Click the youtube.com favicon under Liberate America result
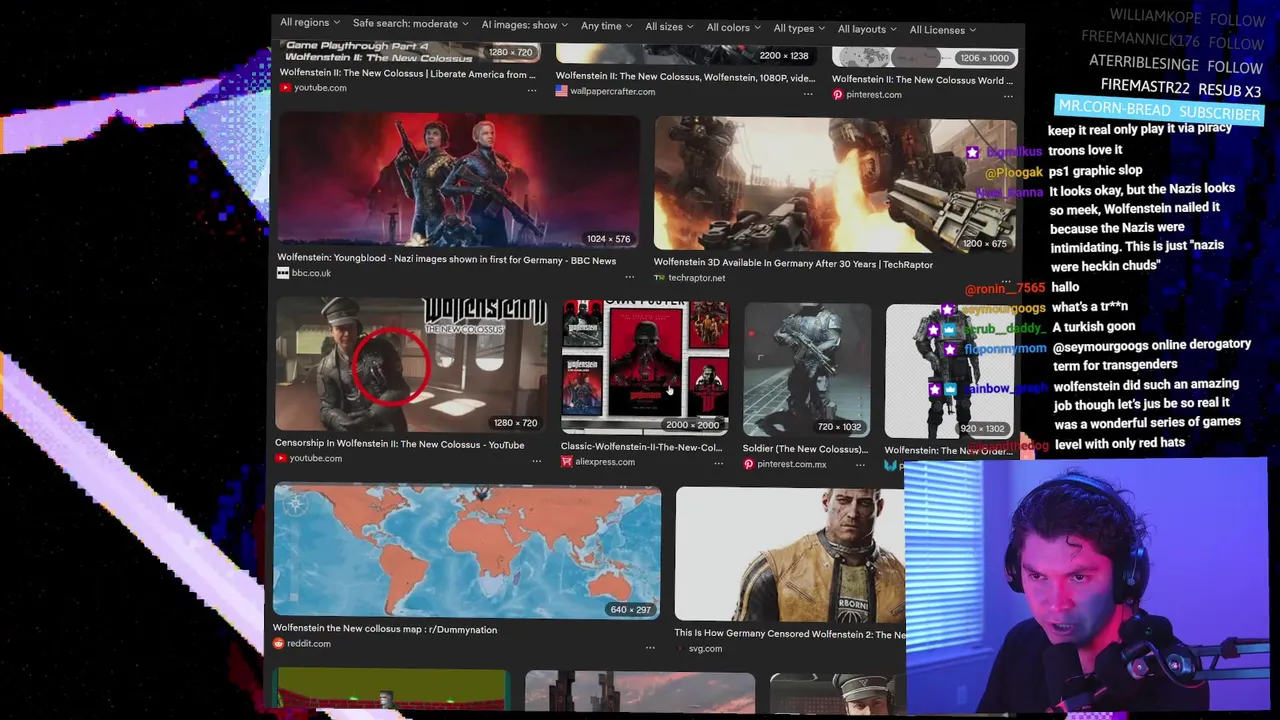Viewport: 1280px width, 720px height. (x=285, y=88)
